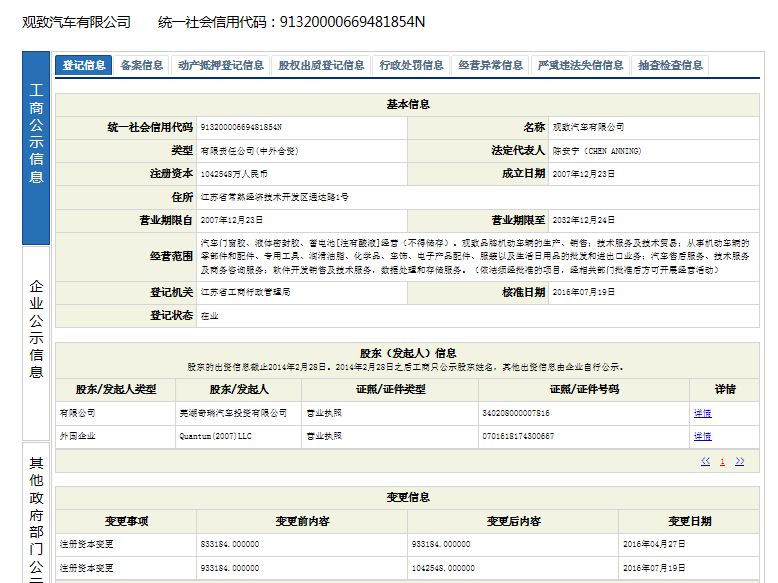
Task: Click license number 340208000007816
Action: click(x=516, y=413)
